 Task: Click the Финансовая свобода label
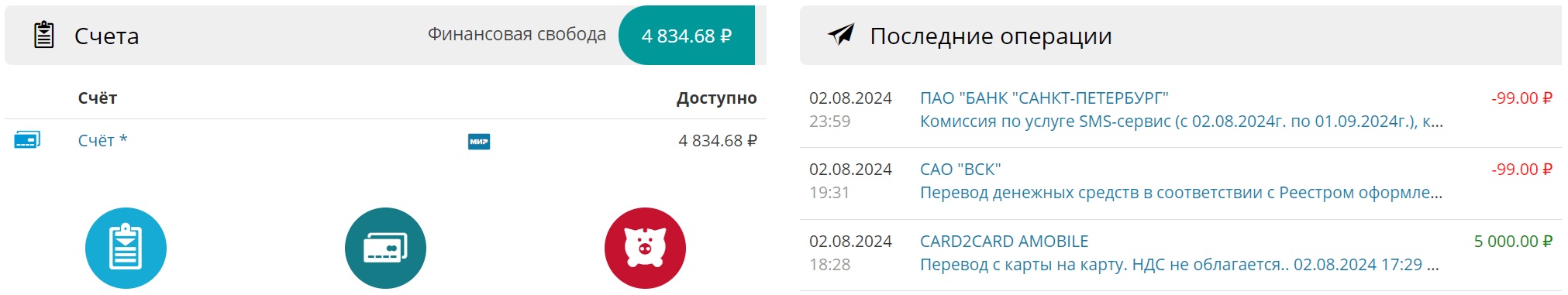tap(517, 34)
